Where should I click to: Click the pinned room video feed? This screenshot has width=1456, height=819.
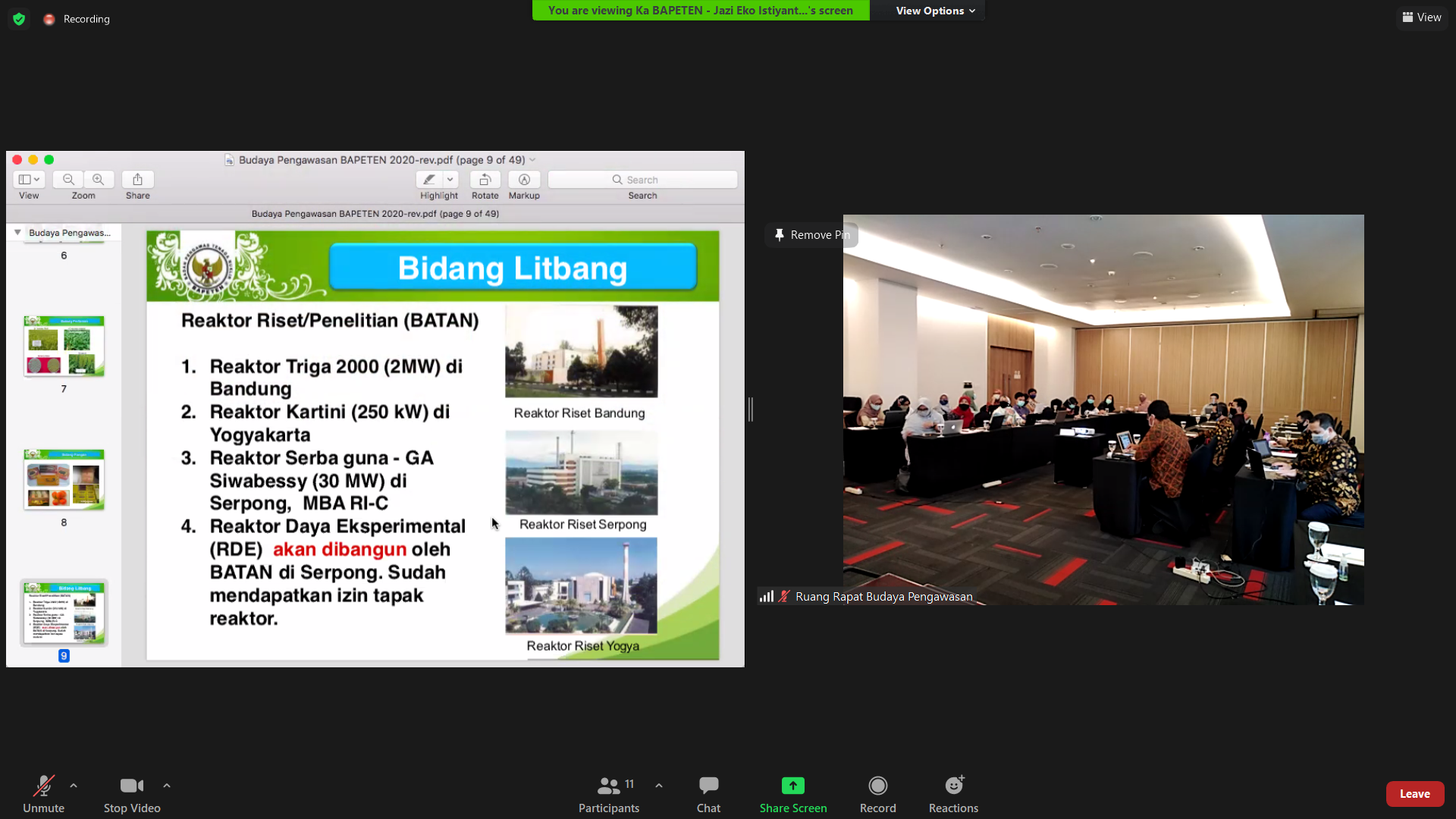pyautogui.click(x=1103, y=409)
